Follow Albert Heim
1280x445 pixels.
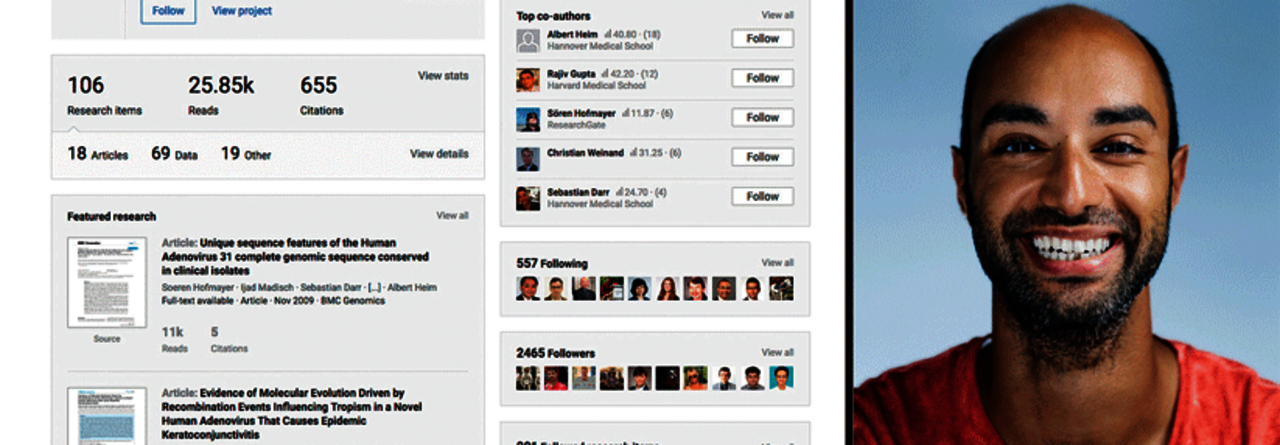(x=762, y=39)
